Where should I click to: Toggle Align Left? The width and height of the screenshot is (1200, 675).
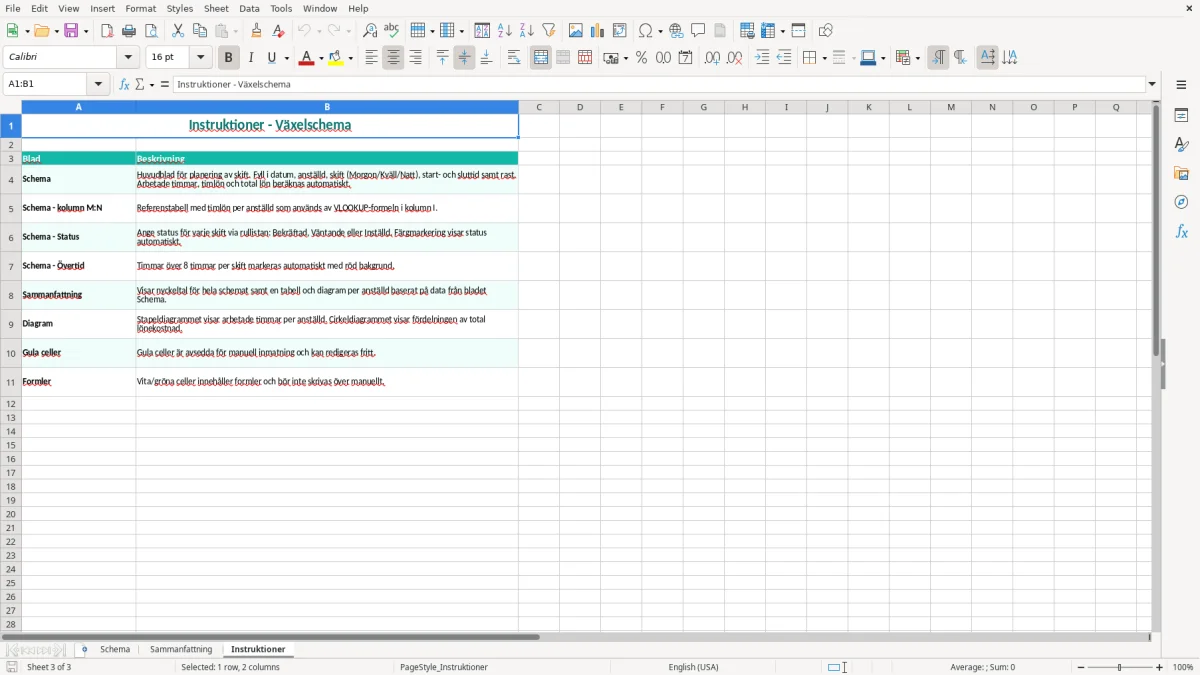(x=371, y=58)
